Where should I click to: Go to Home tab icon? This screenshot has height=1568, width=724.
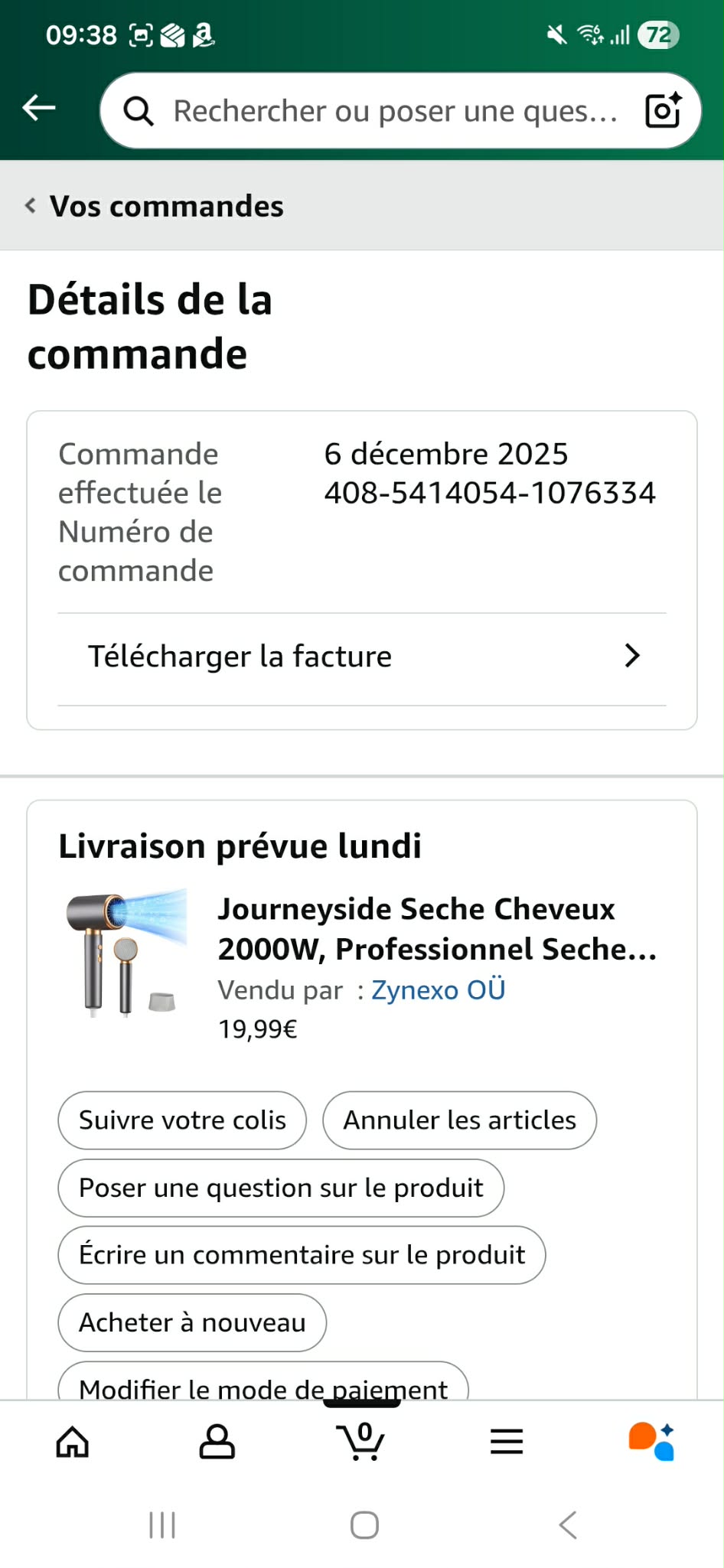73,1442
